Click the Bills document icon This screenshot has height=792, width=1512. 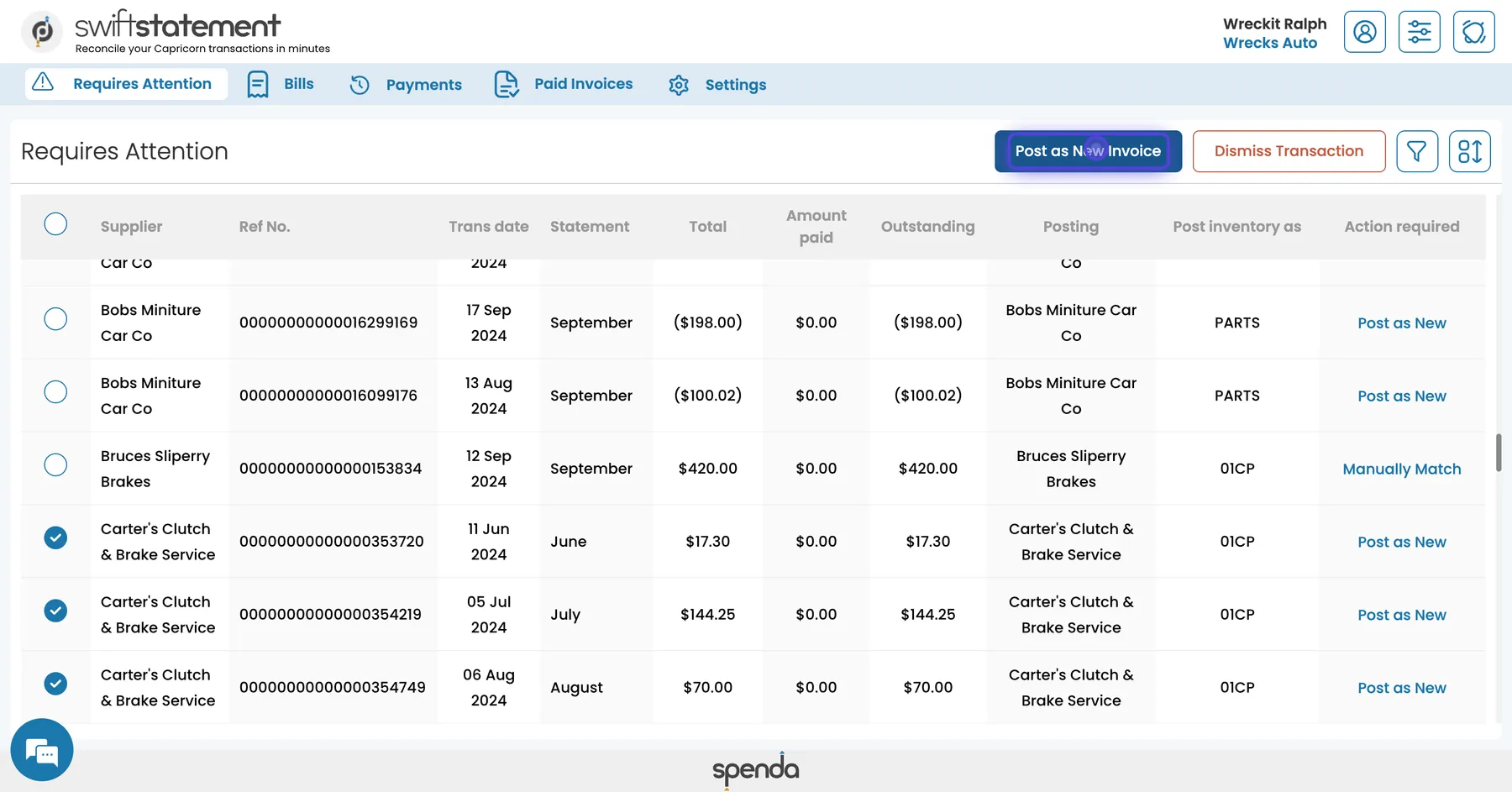coord(258,84)
